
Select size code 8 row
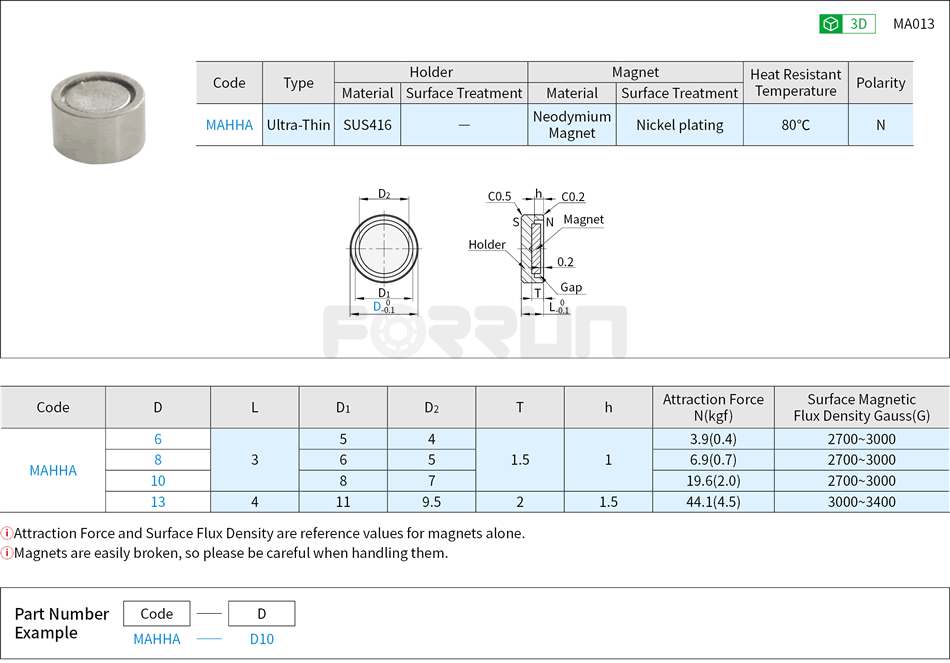point(157,459)
